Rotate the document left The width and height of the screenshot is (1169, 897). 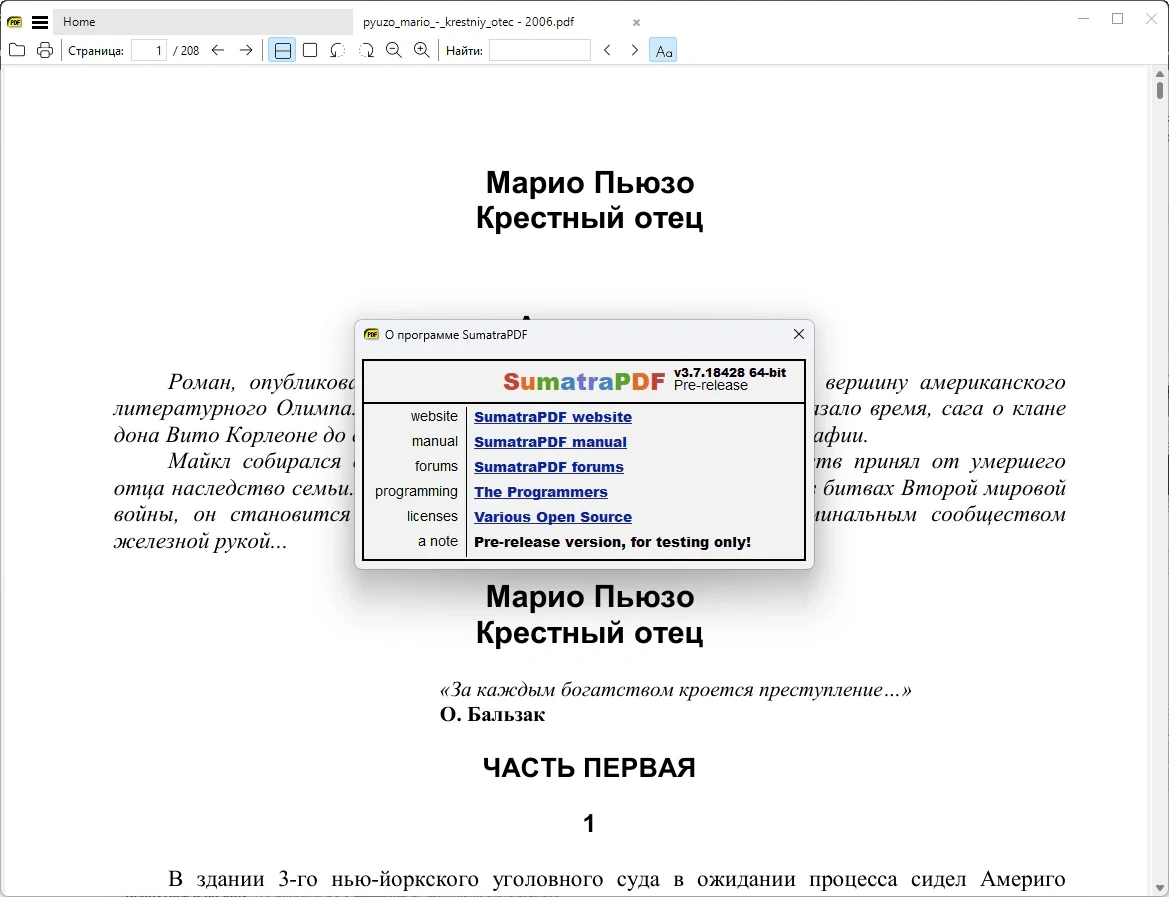point(338,51)
